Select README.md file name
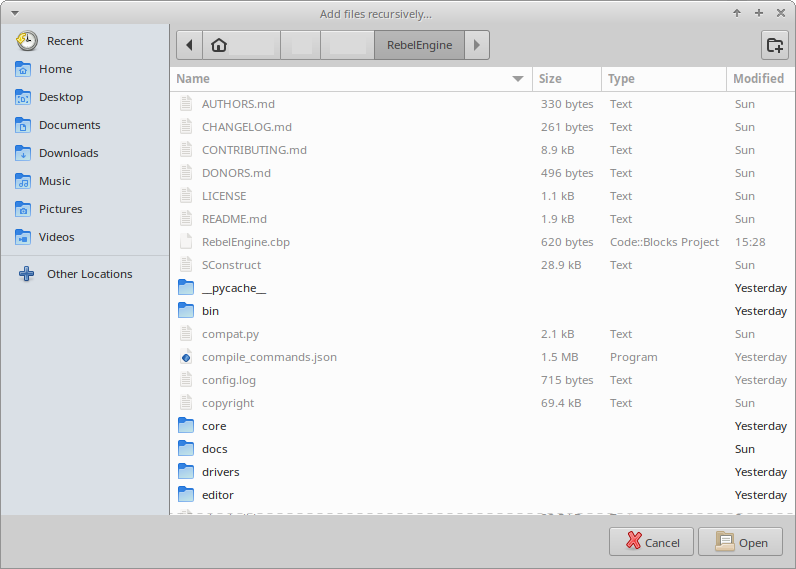This screenshot has width=796, height=569. point(234,219)
